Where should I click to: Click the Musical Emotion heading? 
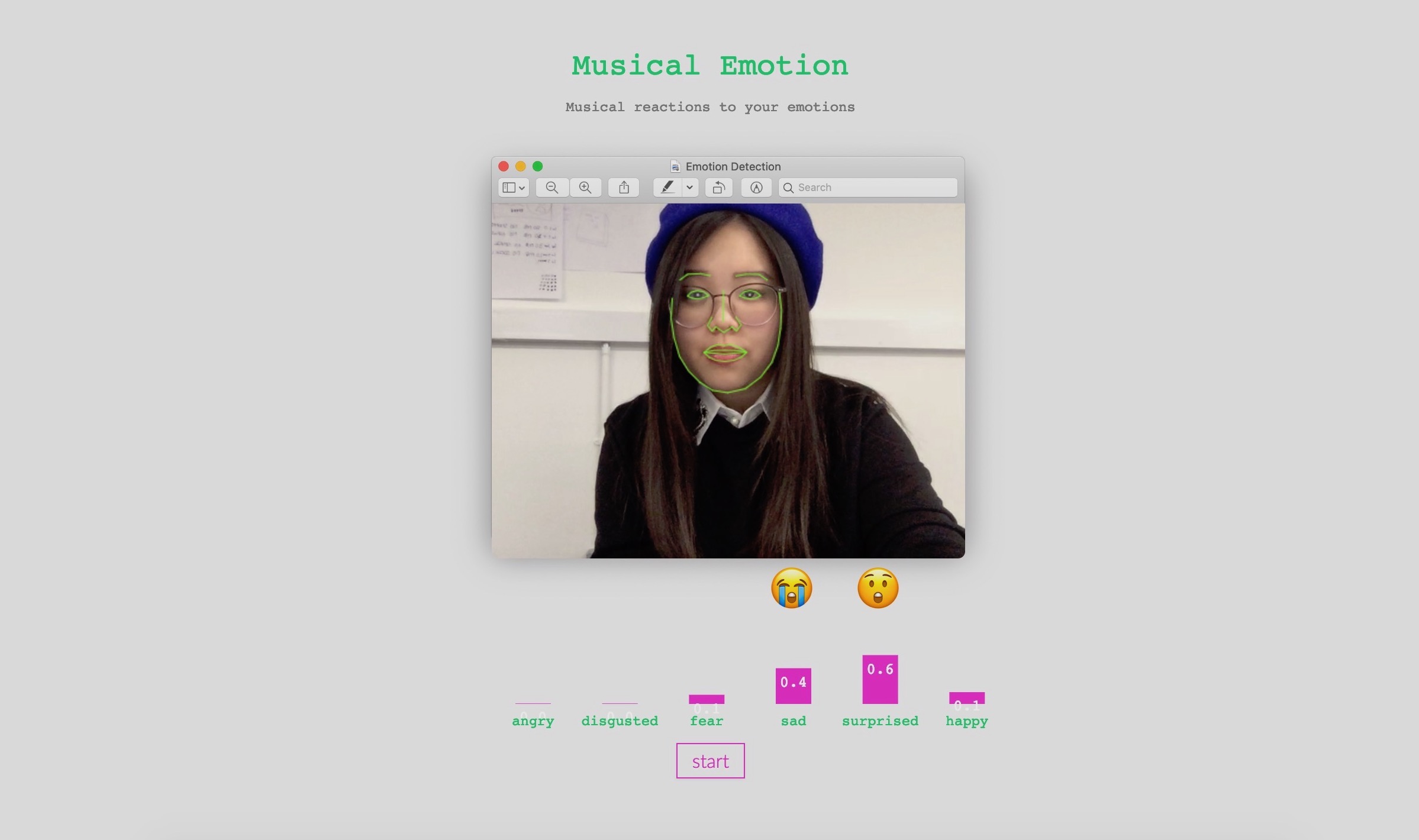[709, 66]
